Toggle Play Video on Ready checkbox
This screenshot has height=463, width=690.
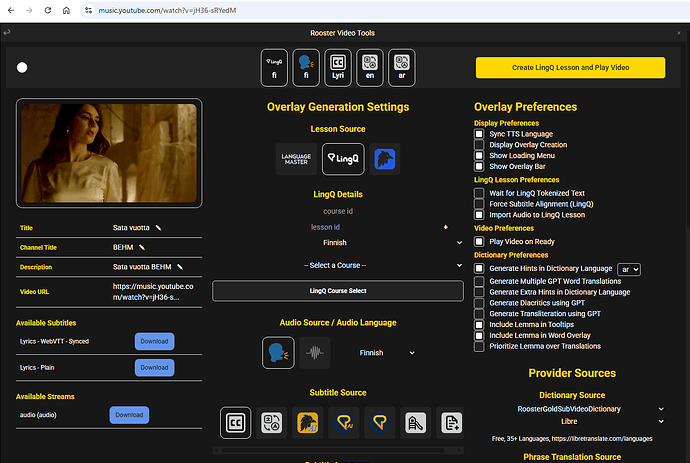click(479, 242)
